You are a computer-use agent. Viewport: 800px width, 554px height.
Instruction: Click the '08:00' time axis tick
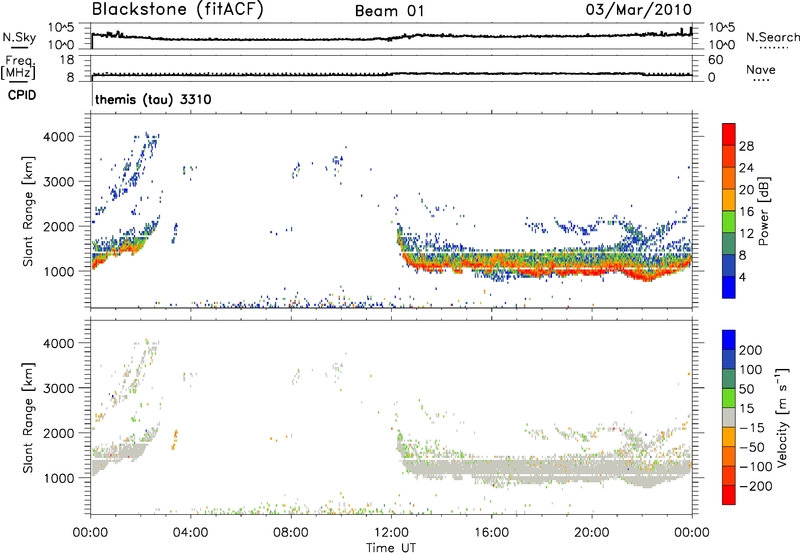click(291, 533)
